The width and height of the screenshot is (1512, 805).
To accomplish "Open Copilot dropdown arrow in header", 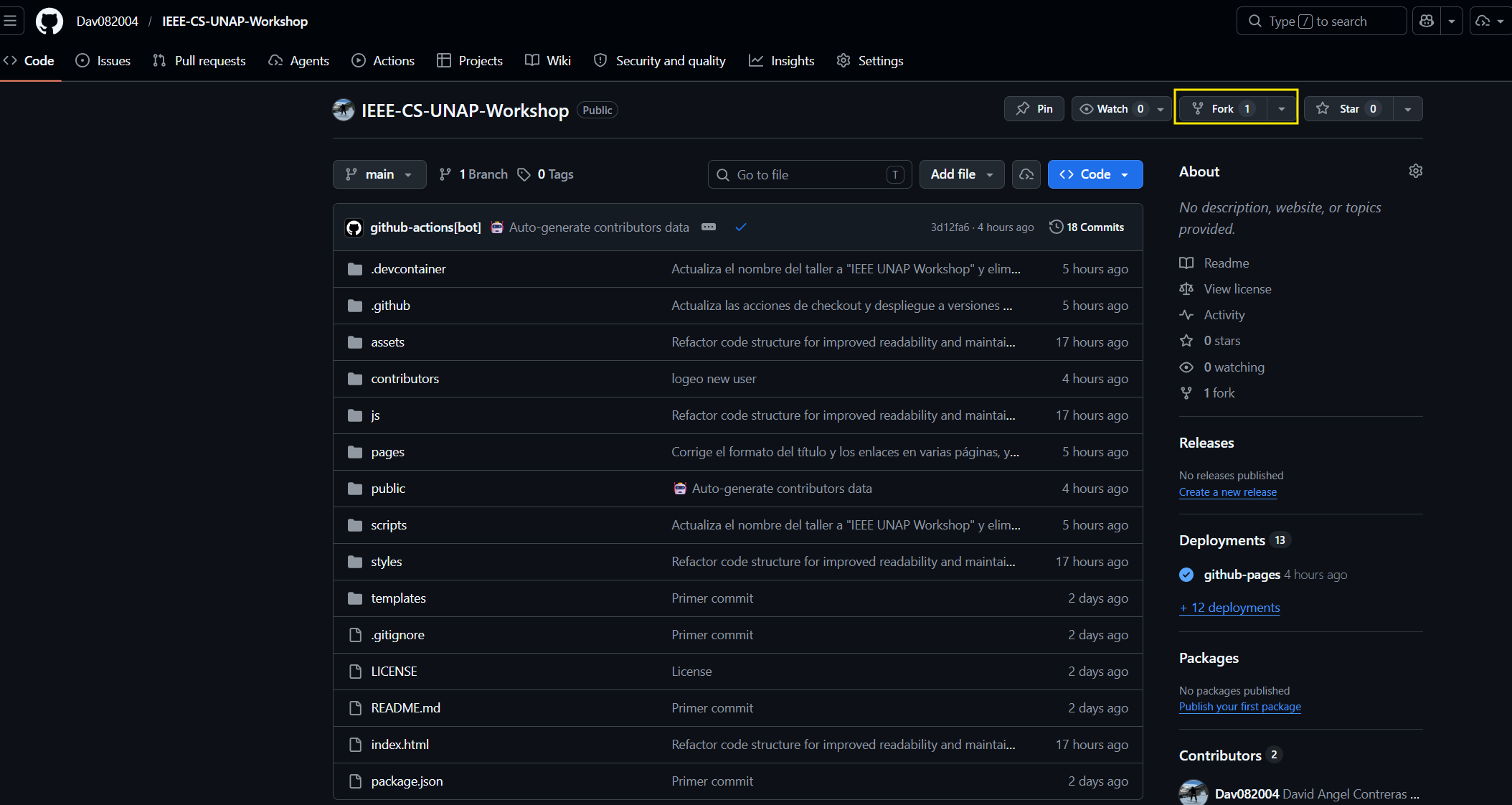I will point(1451,21).
